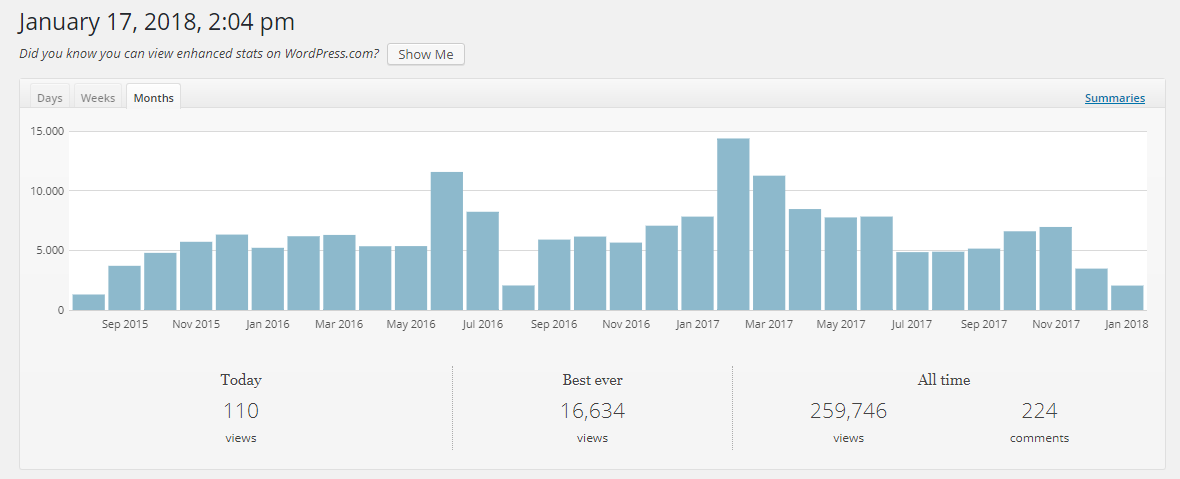Click the All time 259,746 views figure
The image size is (1180, 479).
849,411
